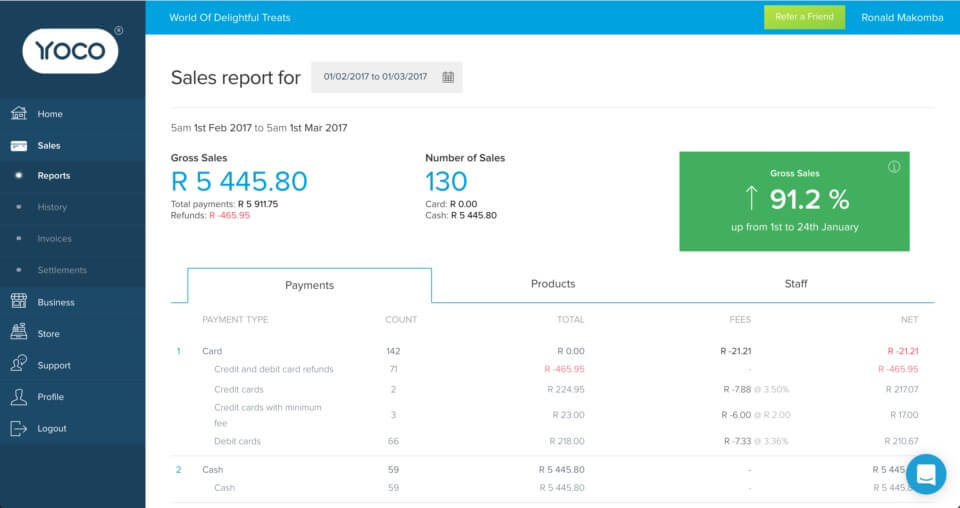Click the Card payment type row label
This screenshot has width=960, height=508.
click(x=212, y=351)
